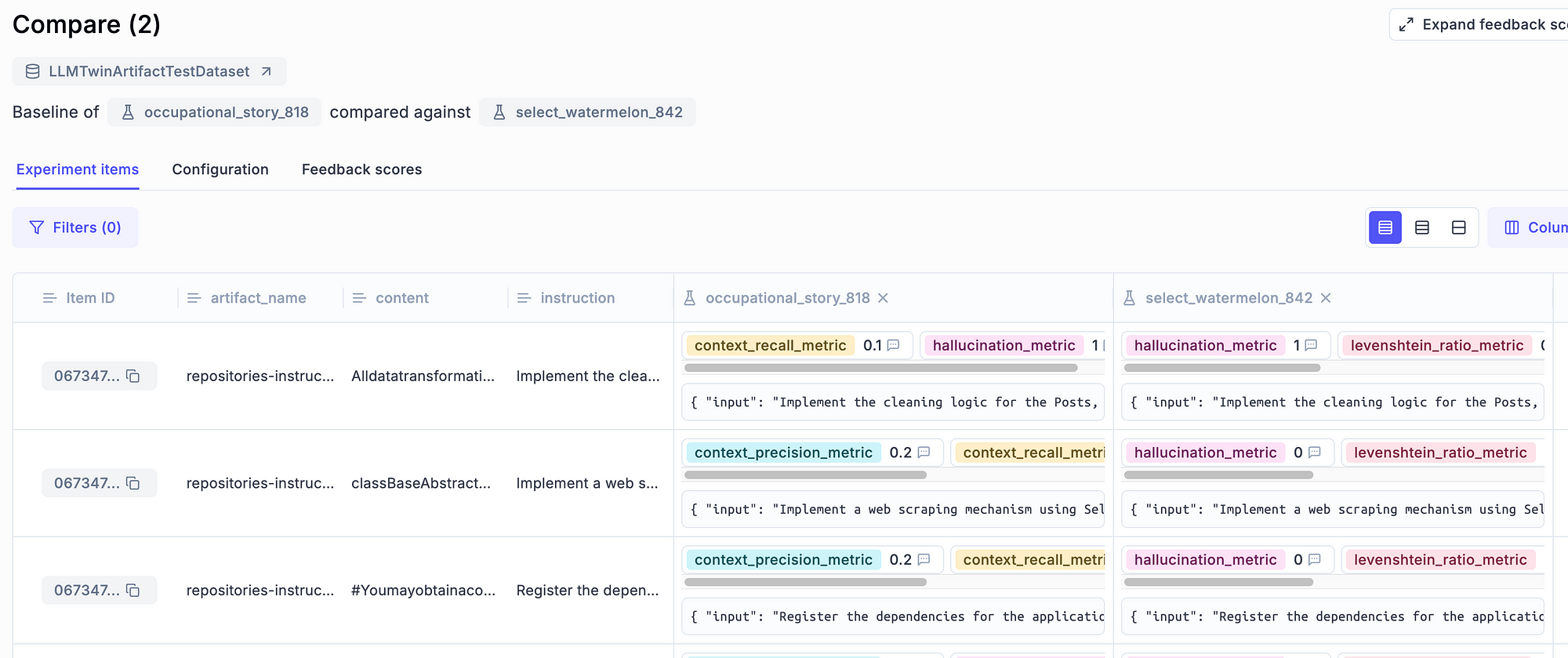The width and height of the screenshot is (1568, 658).
Task: Choose the compact row height view
Action: (x=1385, y=227)
